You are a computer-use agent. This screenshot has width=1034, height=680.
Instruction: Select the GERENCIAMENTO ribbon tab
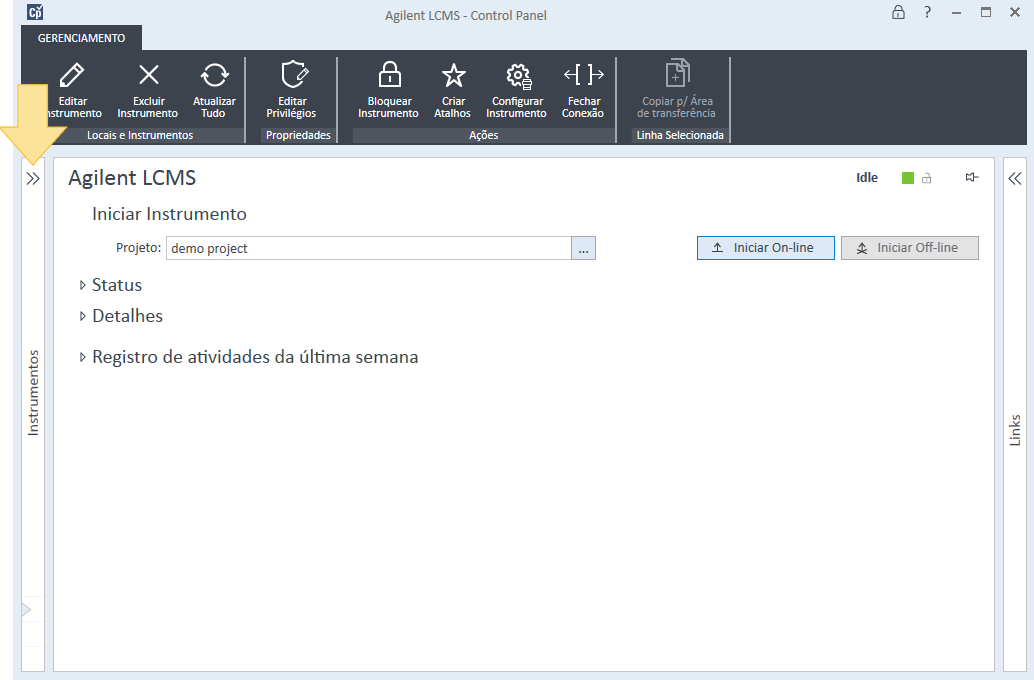click(x=81, y=38)
